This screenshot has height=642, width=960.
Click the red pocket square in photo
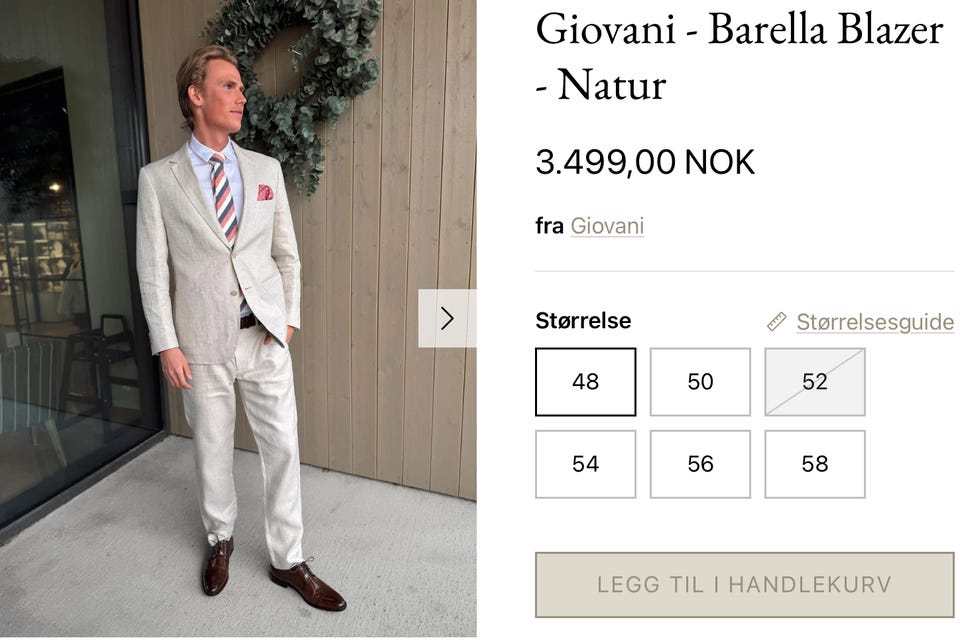coord(265,193)
